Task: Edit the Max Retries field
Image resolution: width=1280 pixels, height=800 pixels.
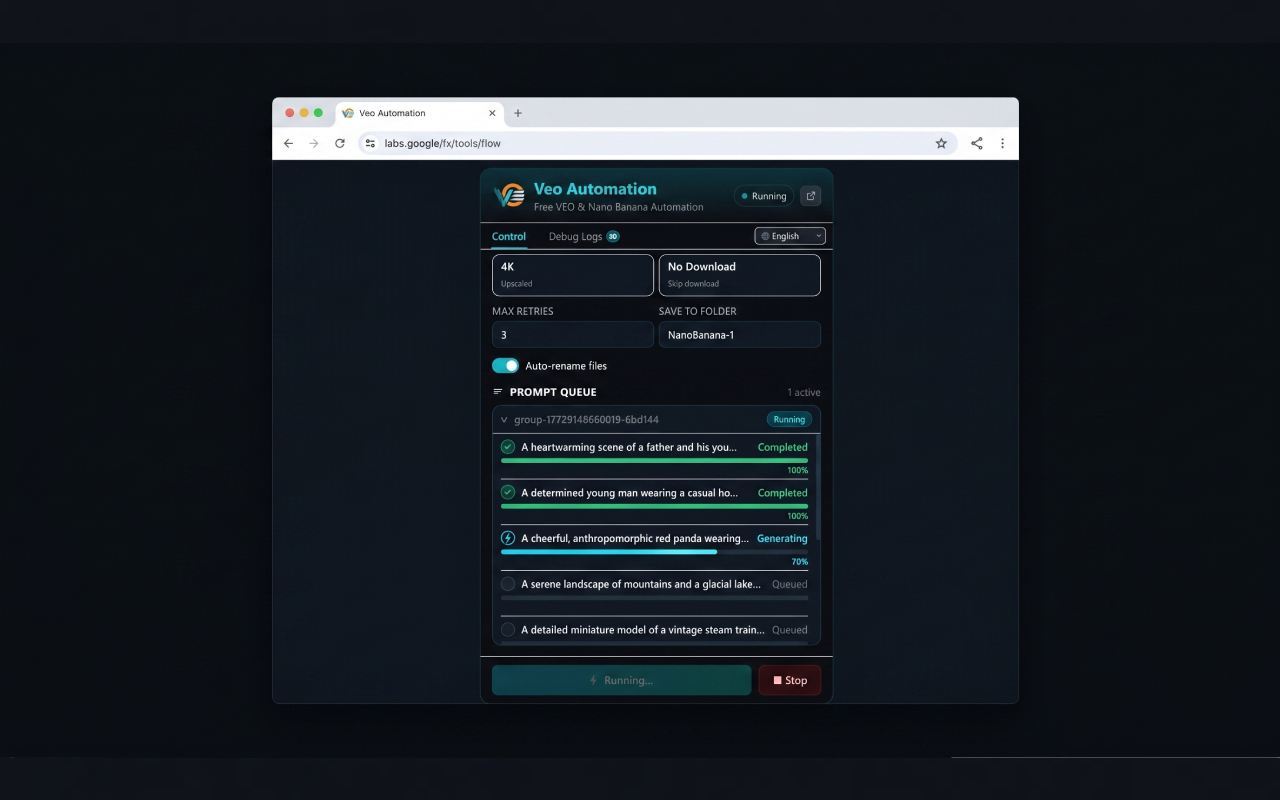Action: 573,335
